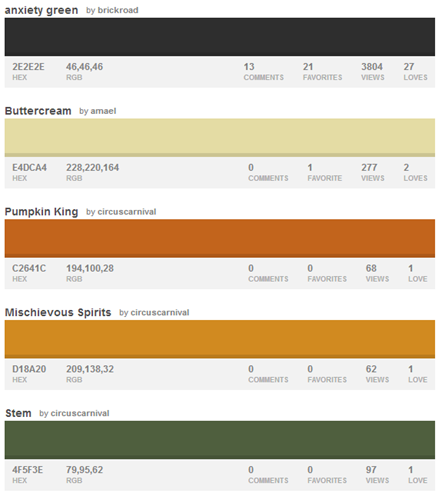Screen dimensions: 442x500
Task: Open the anxiety green color title
Action: 41,10
